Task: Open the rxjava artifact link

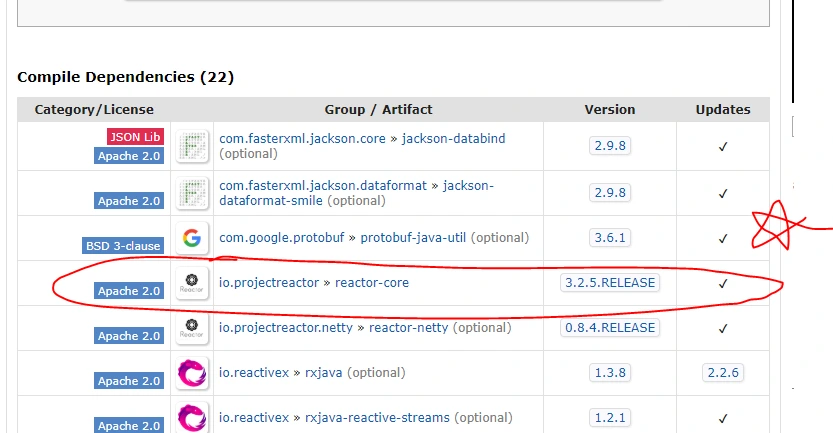Action: 324,372
